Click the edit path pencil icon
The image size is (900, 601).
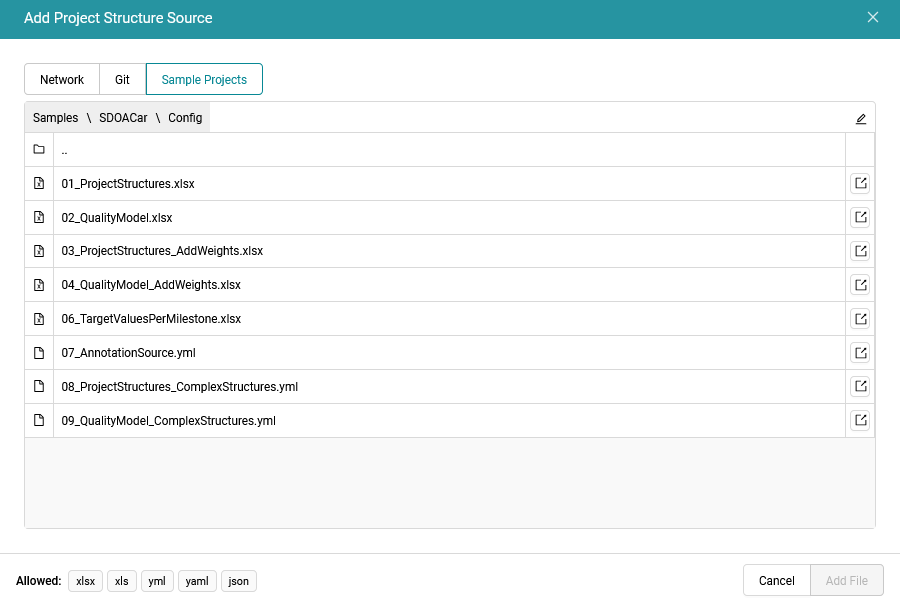point(860,119)
